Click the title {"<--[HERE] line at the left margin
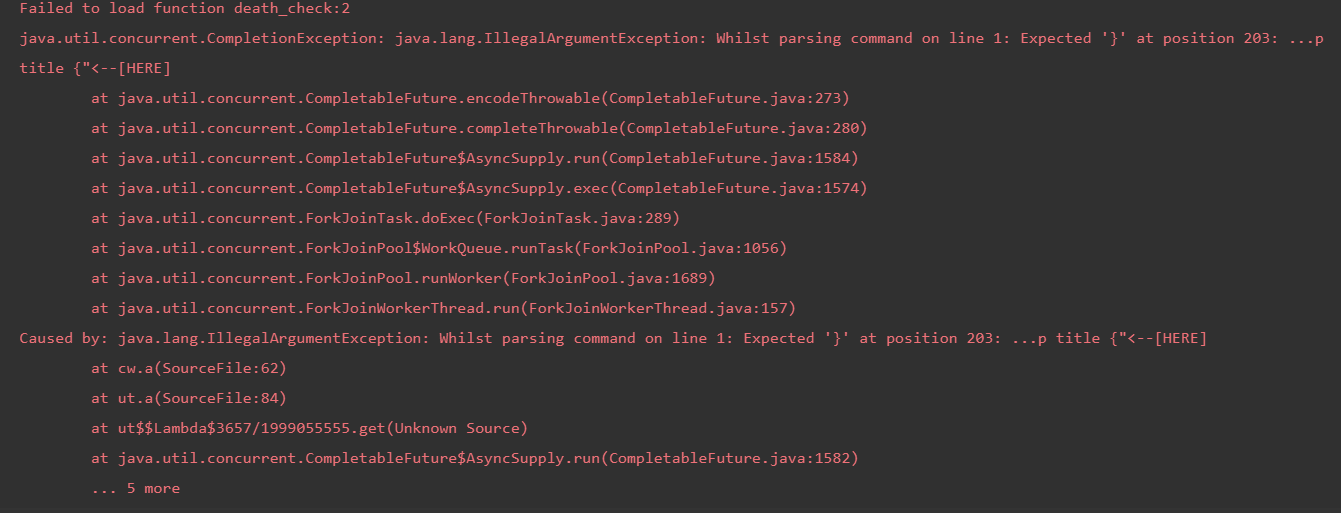1341x513 pixels. [x=94, y=69]
